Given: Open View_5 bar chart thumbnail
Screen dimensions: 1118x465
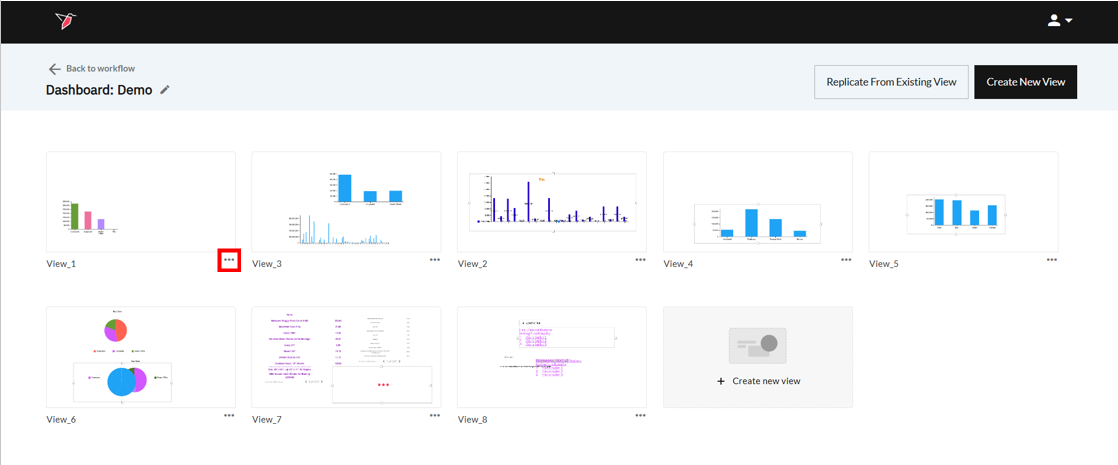Looking at the screenshot, I should [x=963, y=202].
